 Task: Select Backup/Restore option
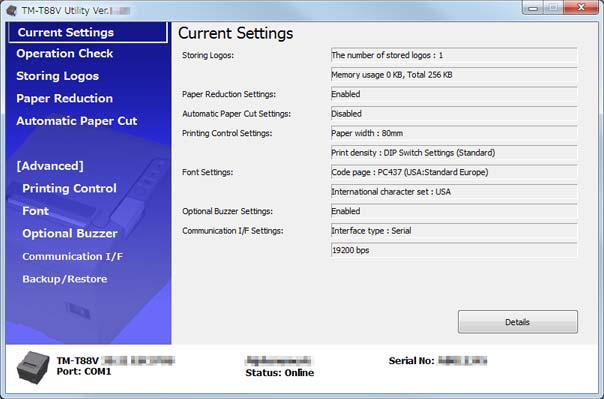(65, 279)
